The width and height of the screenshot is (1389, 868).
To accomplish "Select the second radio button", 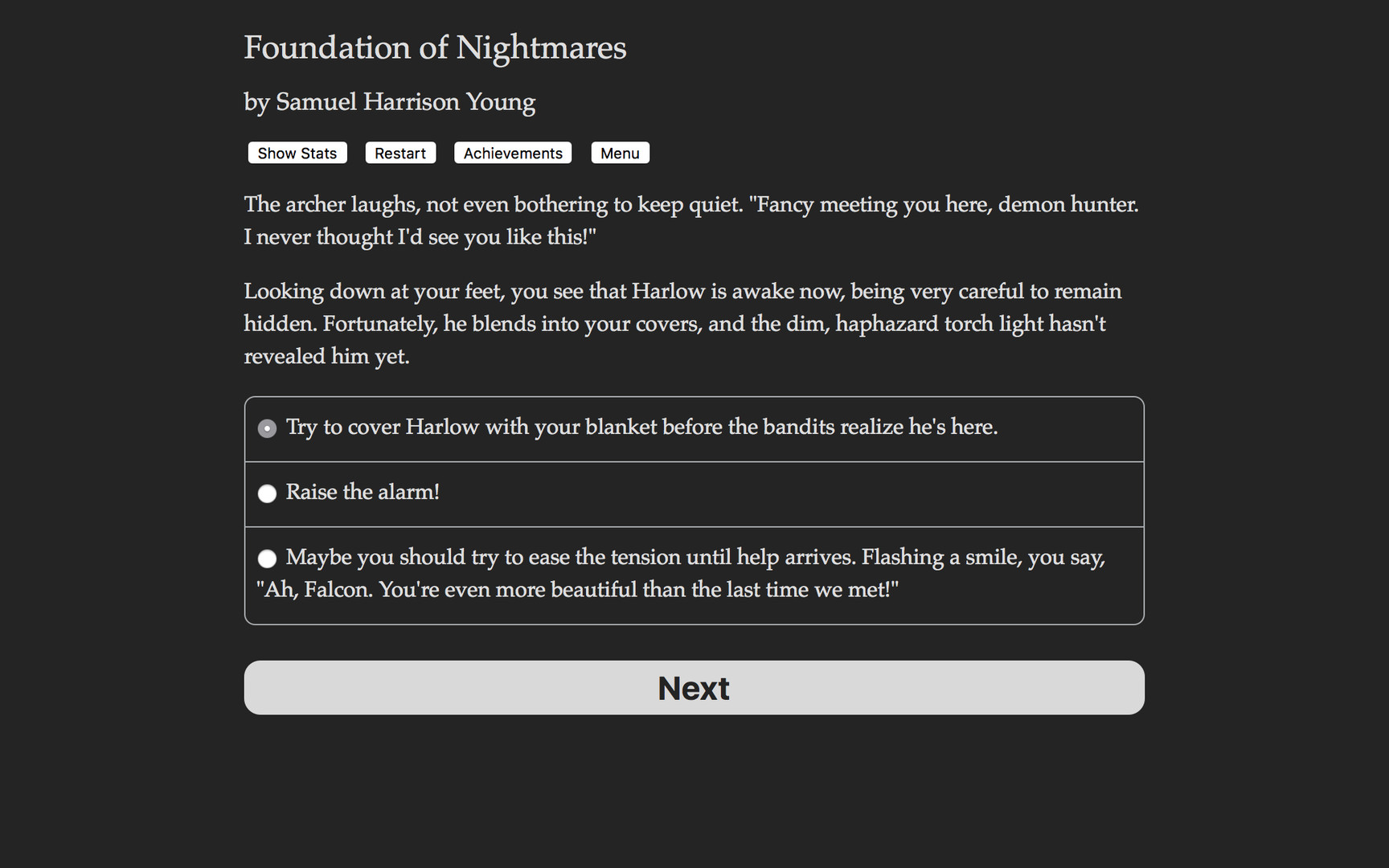I will coord(267,493).
